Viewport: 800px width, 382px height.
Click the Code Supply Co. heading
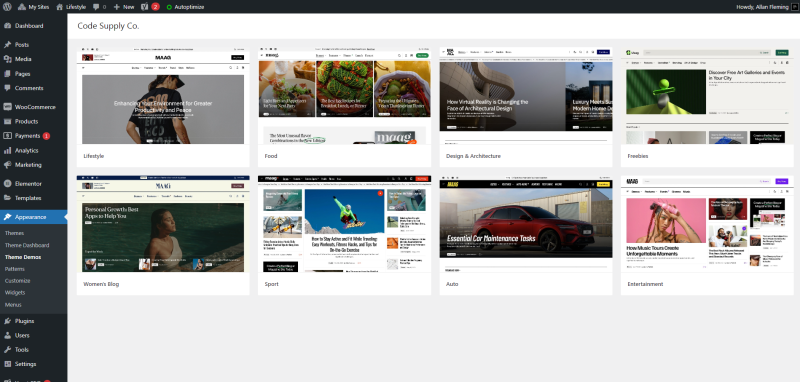pyautogui.click(x=108, y=26)
